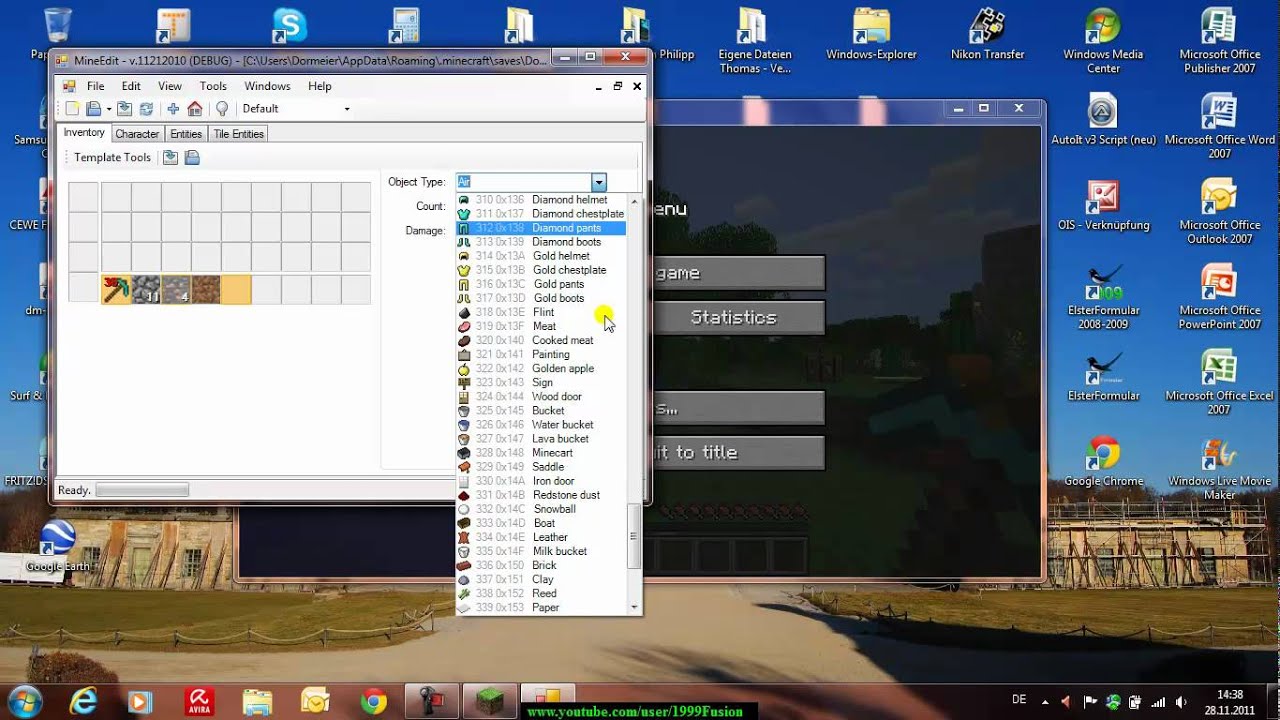Click the New file icon in MineEdit toolbar
The width and height of the screenshot is (1280, 720).
coord(72,109)
